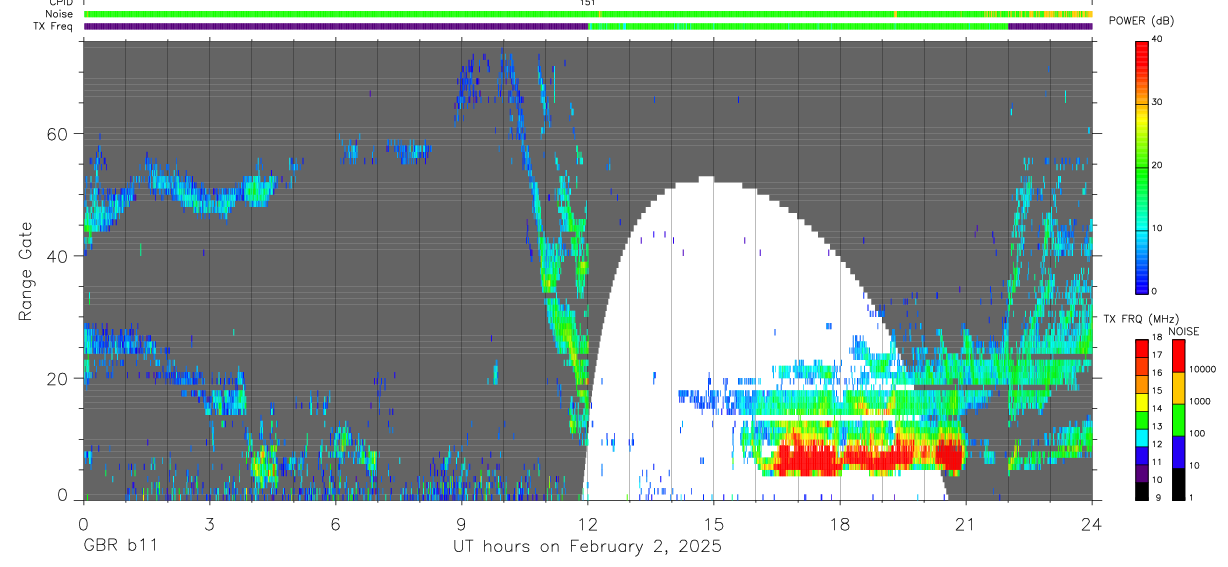Screen dimensions: 1228x567
Task: Pick the blue 11-12 MHz TX FRQ swatch
Action: [1141, 456]
